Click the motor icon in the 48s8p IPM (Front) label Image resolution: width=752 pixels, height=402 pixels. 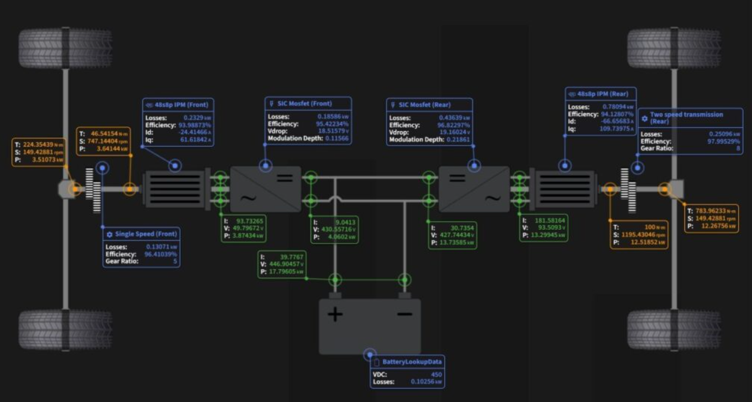tap(149, 105)
